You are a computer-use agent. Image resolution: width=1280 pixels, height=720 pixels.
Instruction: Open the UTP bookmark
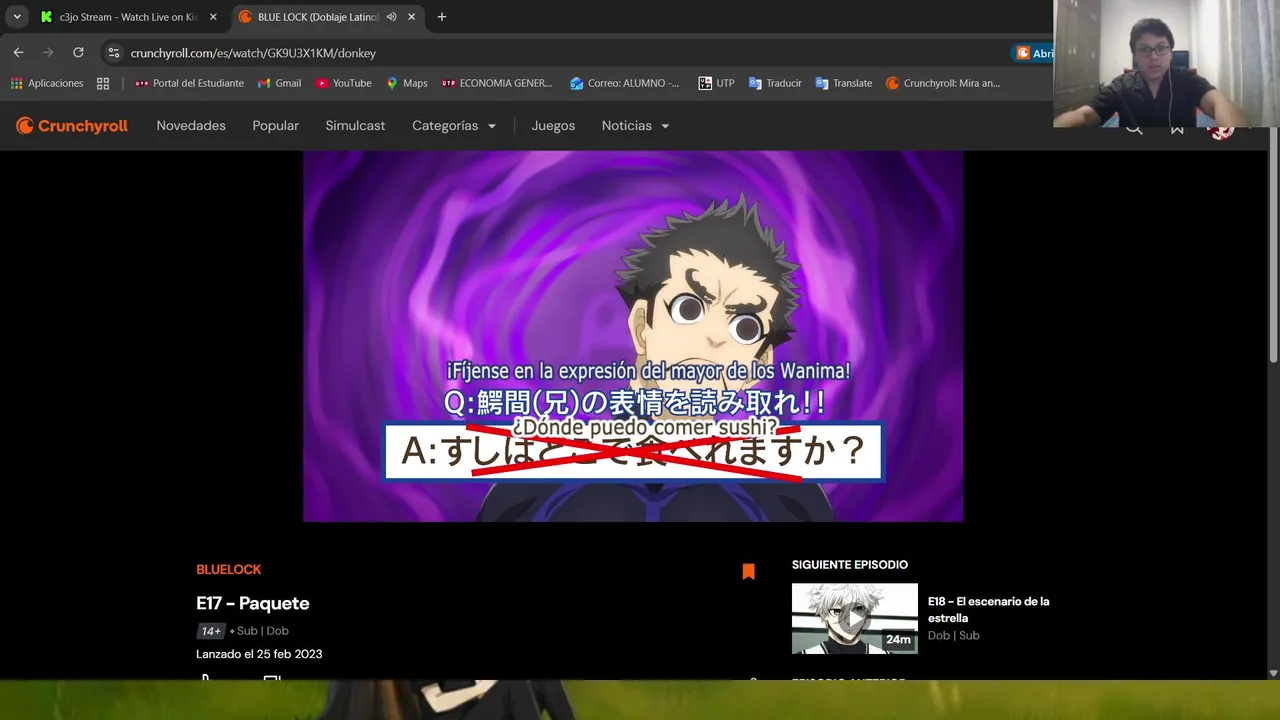[716, 83]
